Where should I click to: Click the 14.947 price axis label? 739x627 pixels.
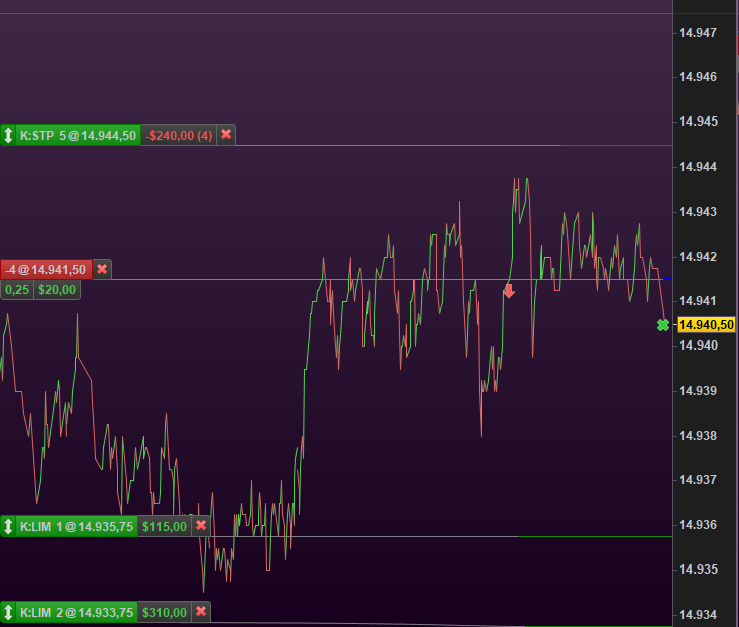pos(698,33)
